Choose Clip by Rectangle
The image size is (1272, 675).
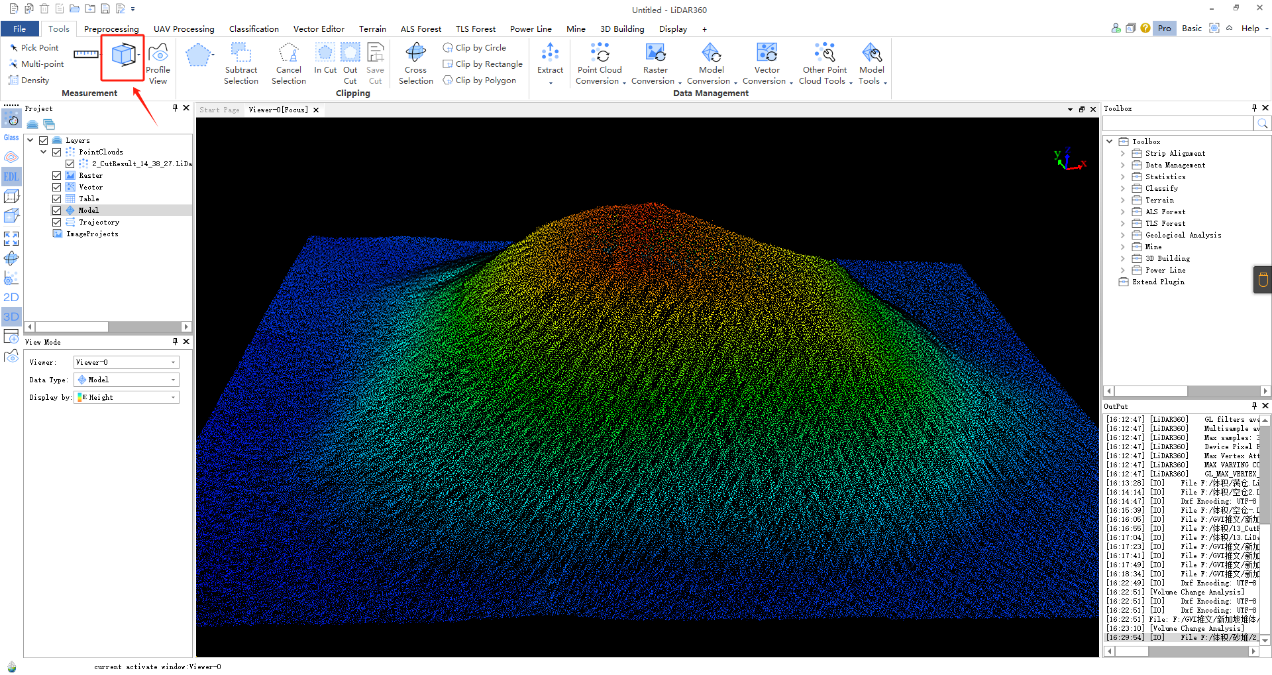pos(482,64)
